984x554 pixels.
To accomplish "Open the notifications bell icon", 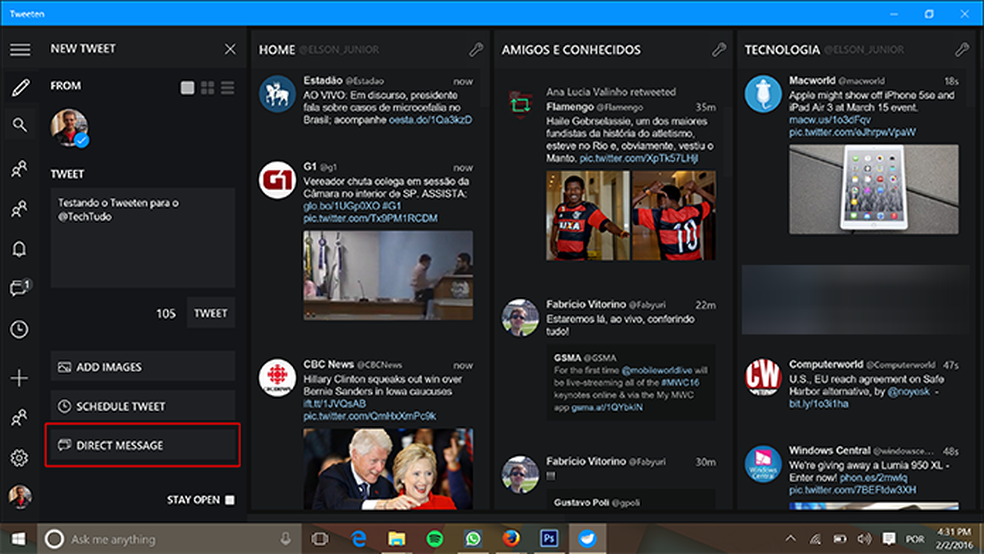I will coord(19,249).
